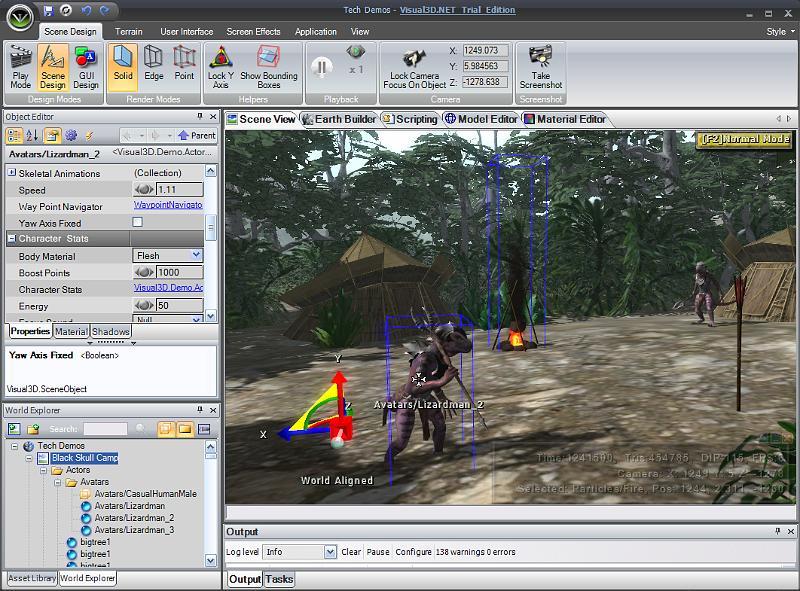
Task: Click the Energy value spinner knob
Action: coord(144,305)
